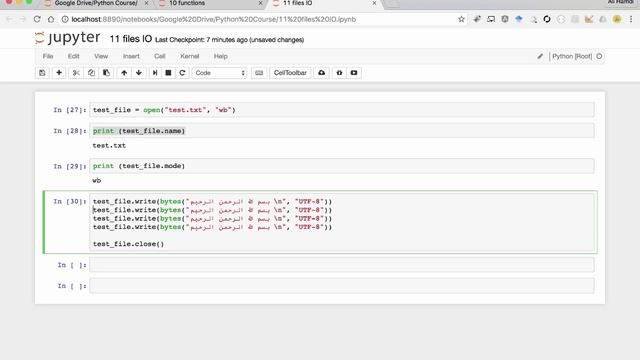The height and width of the screenshot is (360, 640).
Task: Click the first empty code cell
Action: tap(342, 265)
